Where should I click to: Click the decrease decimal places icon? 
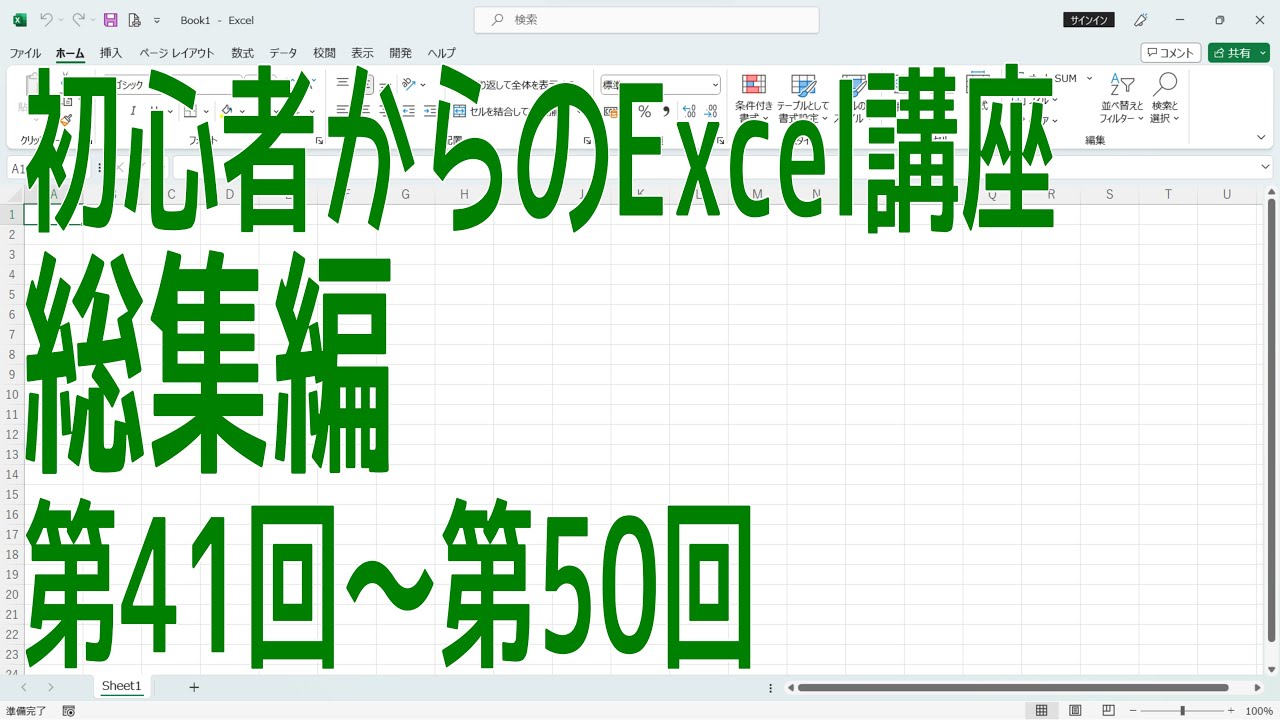pyautogui.click(x=711, y=111)
